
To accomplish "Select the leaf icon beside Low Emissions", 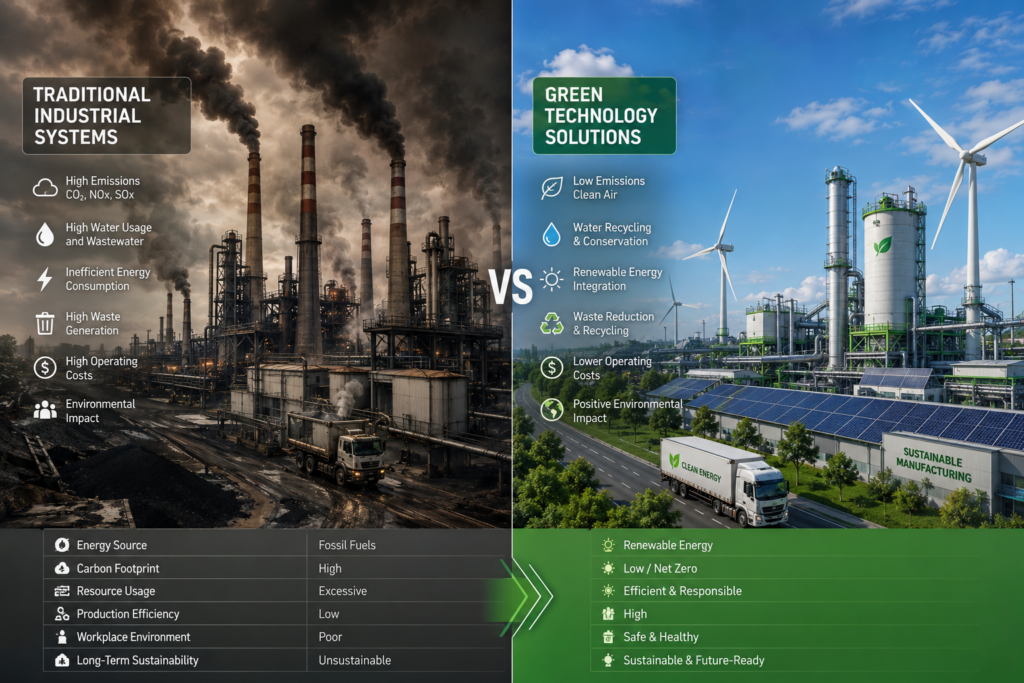I will pos(552,187).
